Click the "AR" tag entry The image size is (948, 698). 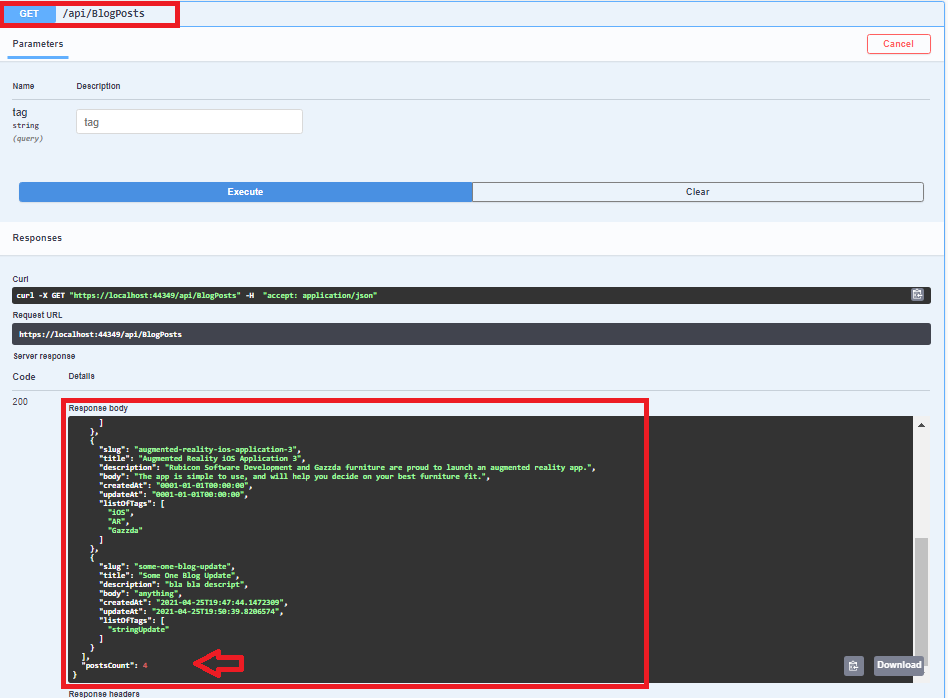pyautogui.click(x=118, y=521)
